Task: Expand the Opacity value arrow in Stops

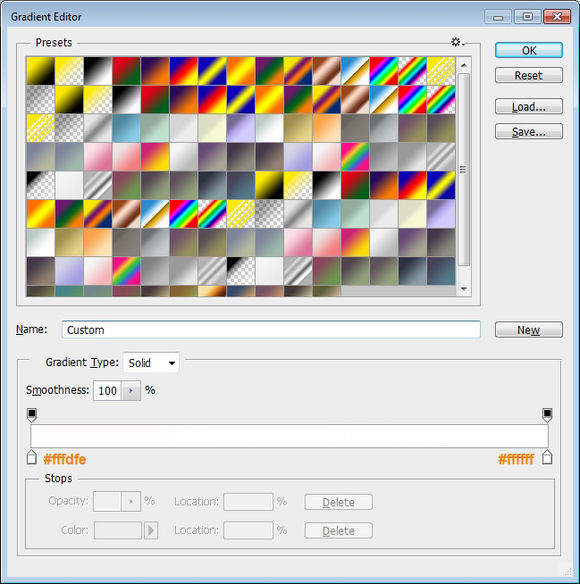Action: click(131, 501)
